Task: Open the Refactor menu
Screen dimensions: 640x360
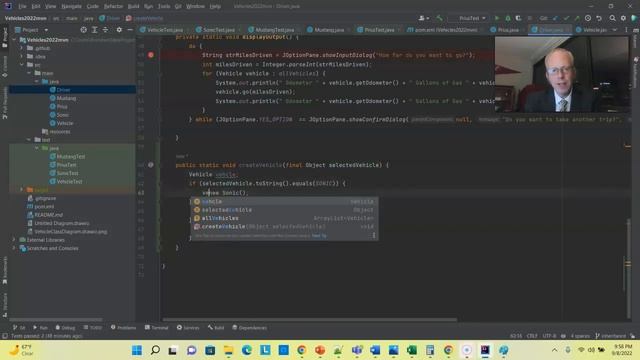Action: point(113,6)
